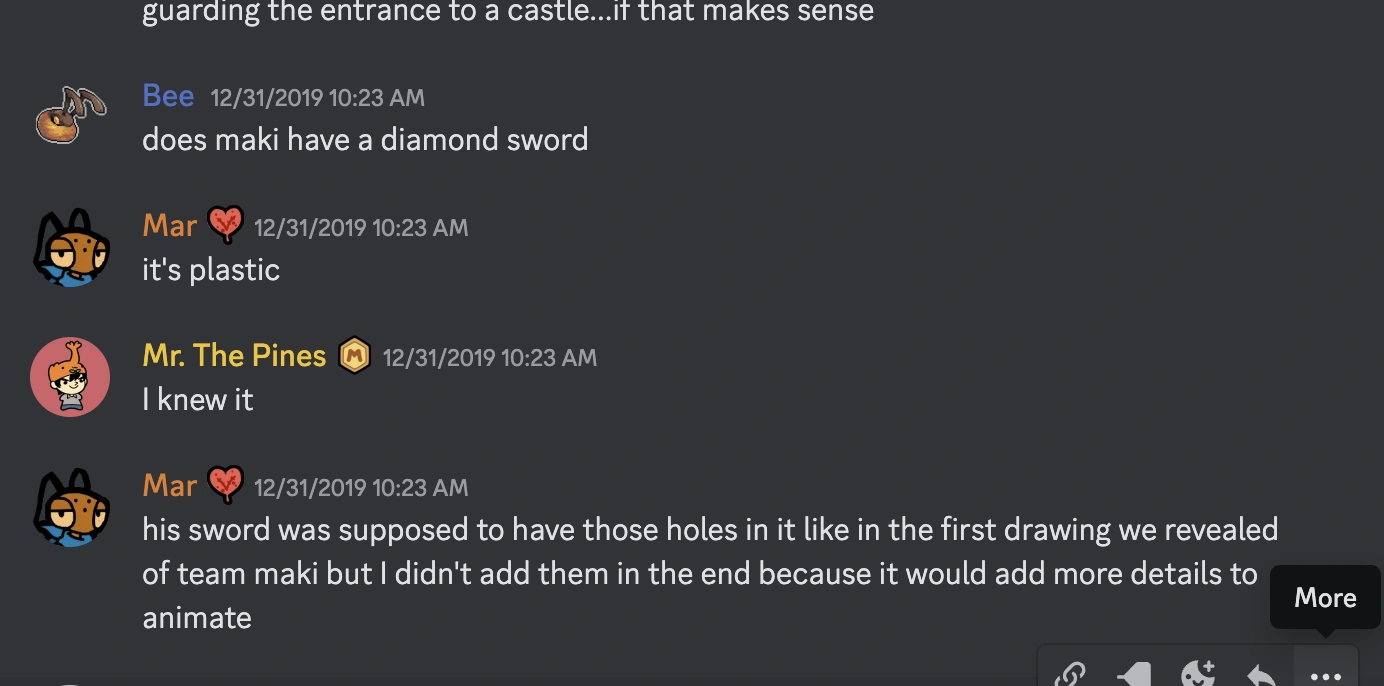Open Mar's avatar beside "it's plastic"
1384x686 pixels.
70,247
